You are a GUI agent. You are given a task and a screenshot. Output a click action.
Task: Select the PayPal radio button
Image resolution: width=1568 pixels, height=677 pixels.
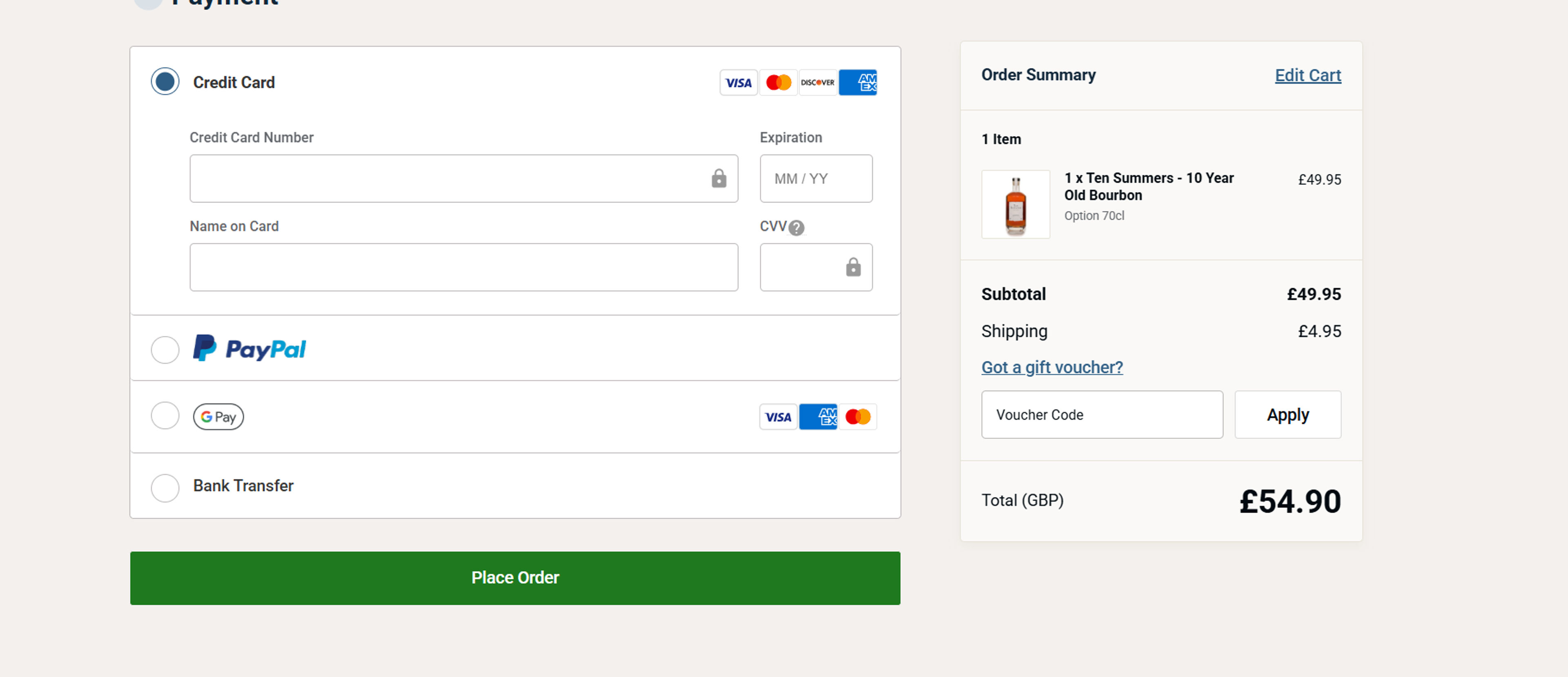pos(165,350)
